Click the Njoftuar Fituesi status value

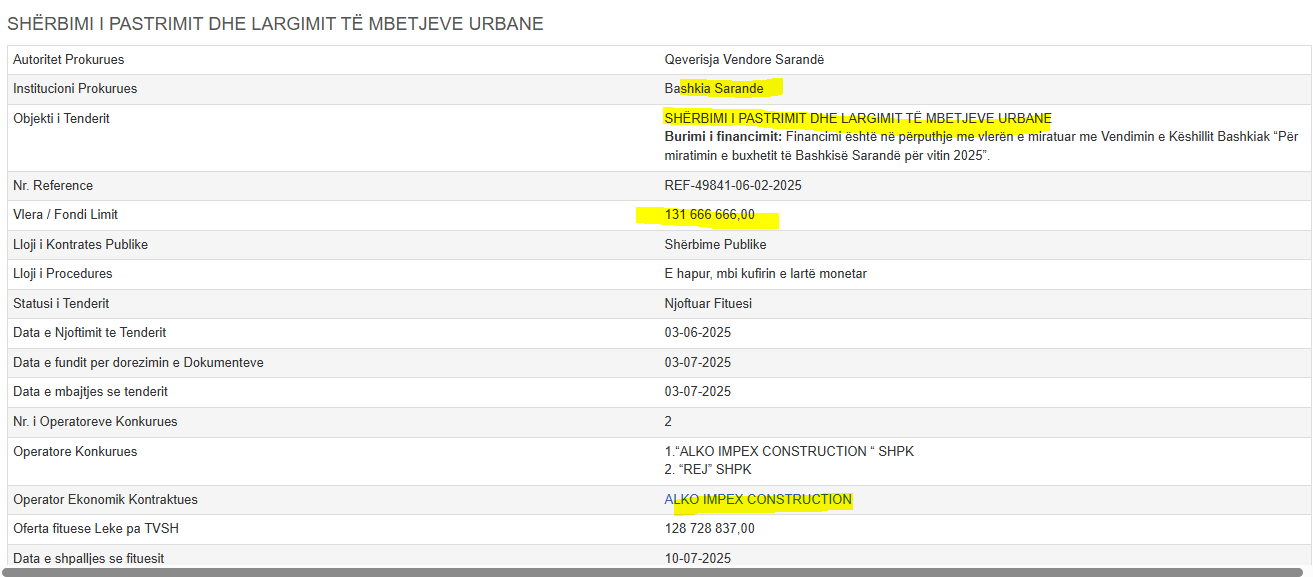point(708,303)
